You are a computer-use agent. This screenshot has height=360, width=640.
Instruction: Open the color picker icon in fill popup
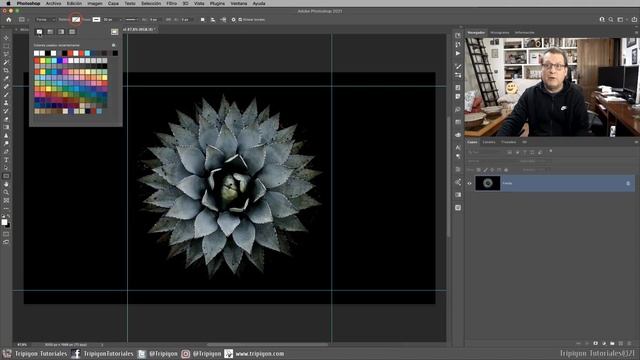click(x=114, y=31)
